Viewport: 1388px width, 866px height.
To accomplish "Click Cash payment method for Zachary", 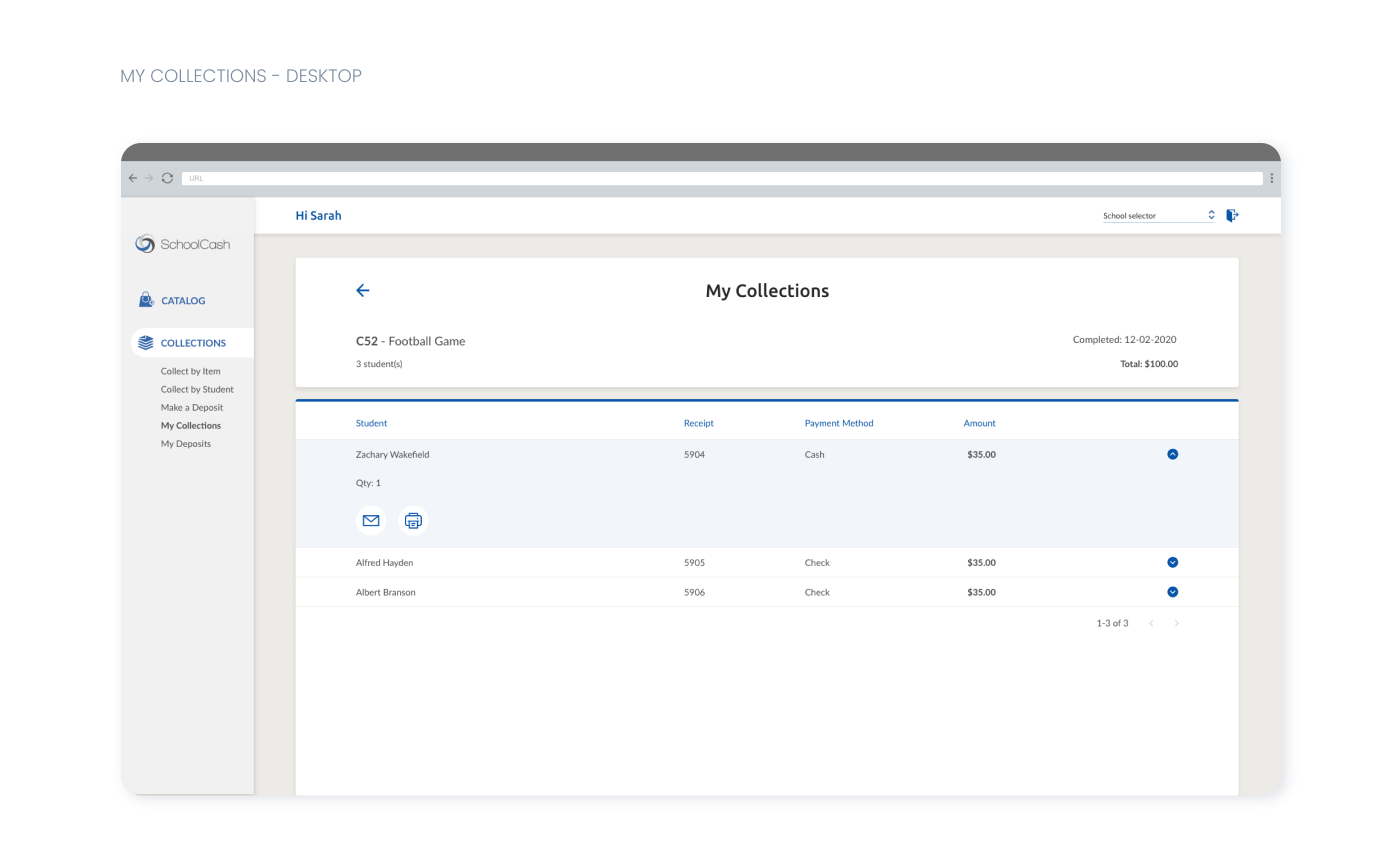I will (815, 454).
